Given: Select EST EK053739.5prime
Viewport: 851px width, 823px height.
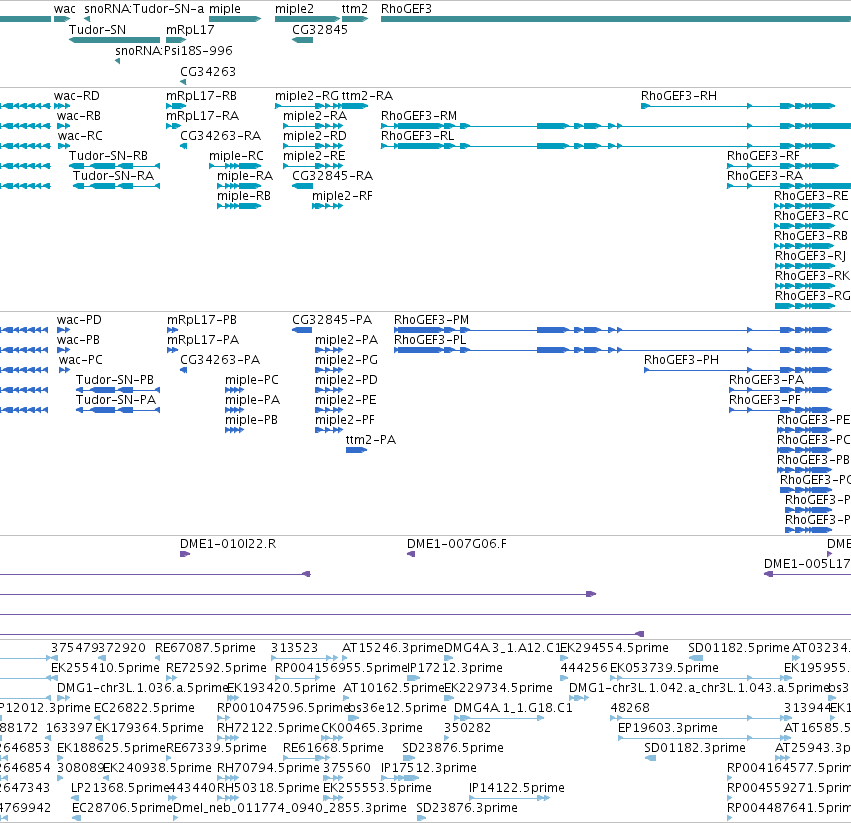Looking at the screenshot, I should click(x=701, y=678).
